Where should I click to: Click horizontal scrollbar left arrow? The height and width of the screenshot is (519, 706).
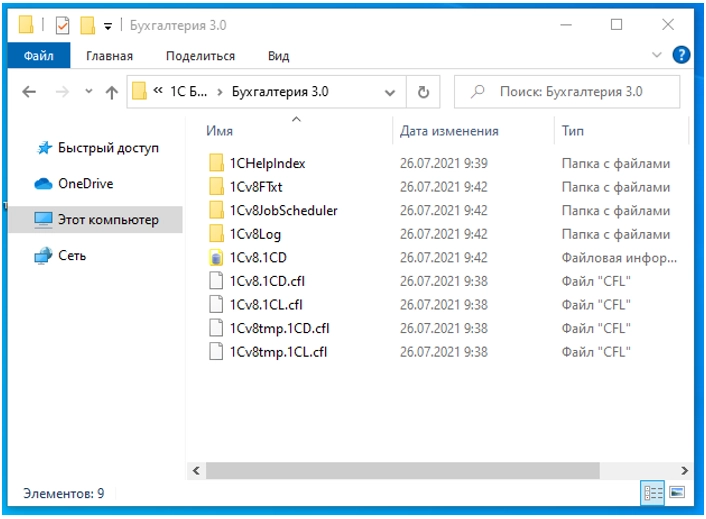[x=196, y=471]
